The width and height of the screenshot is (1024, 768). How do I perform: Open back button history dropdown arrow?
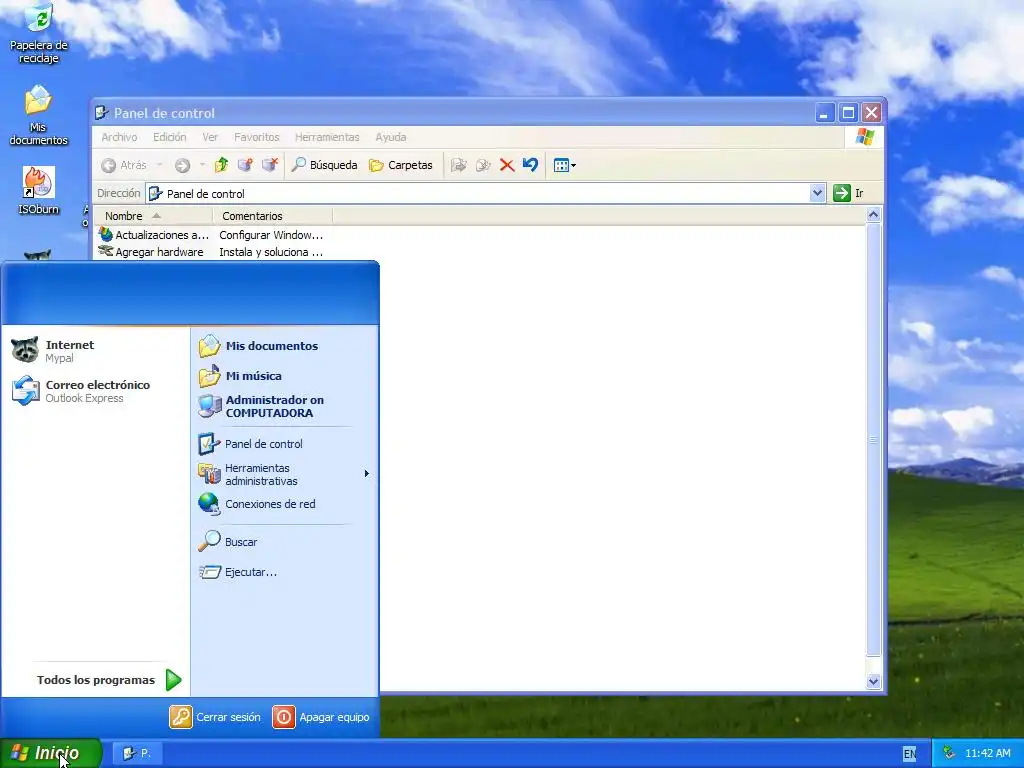click(159, 165)
